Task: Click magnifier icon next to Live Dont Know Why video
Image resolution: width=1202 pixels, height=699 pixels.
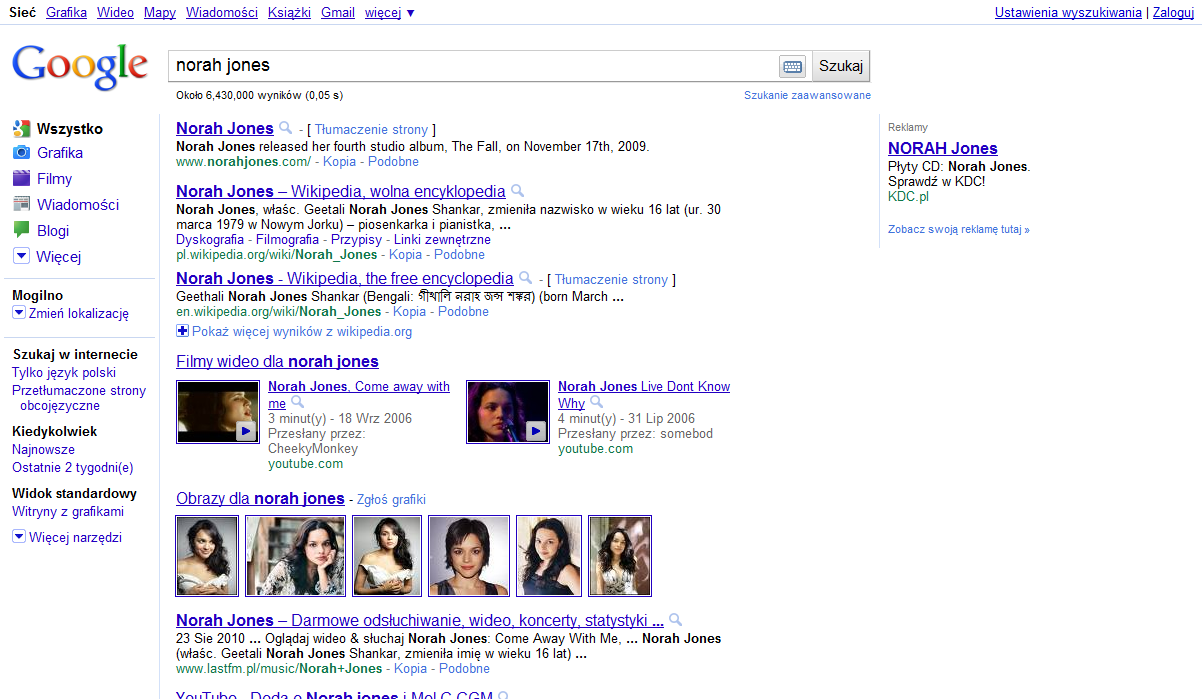Action: [596, 403]
